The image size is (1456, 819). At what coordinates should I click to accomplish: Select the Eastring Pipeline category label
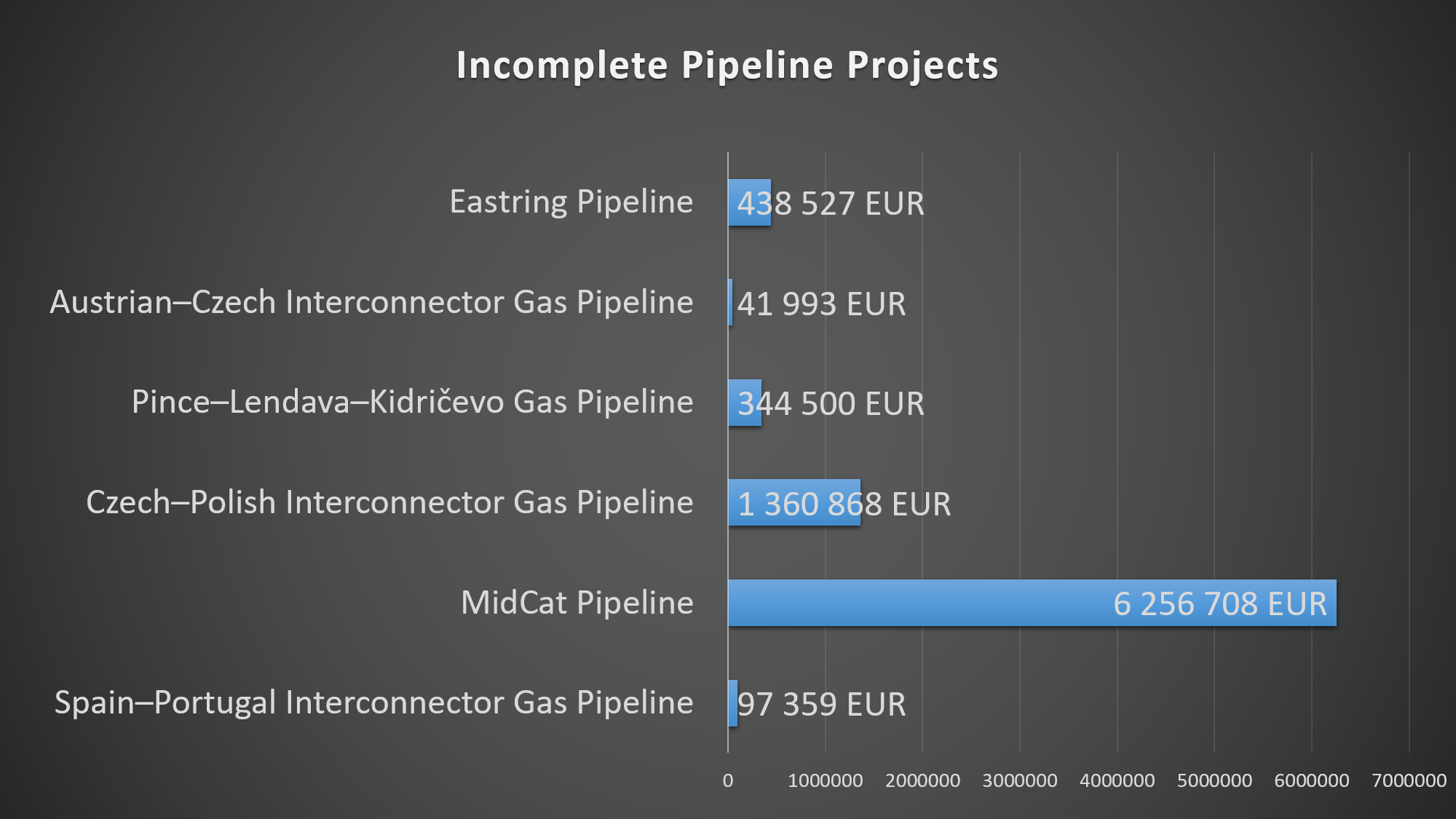571,202
